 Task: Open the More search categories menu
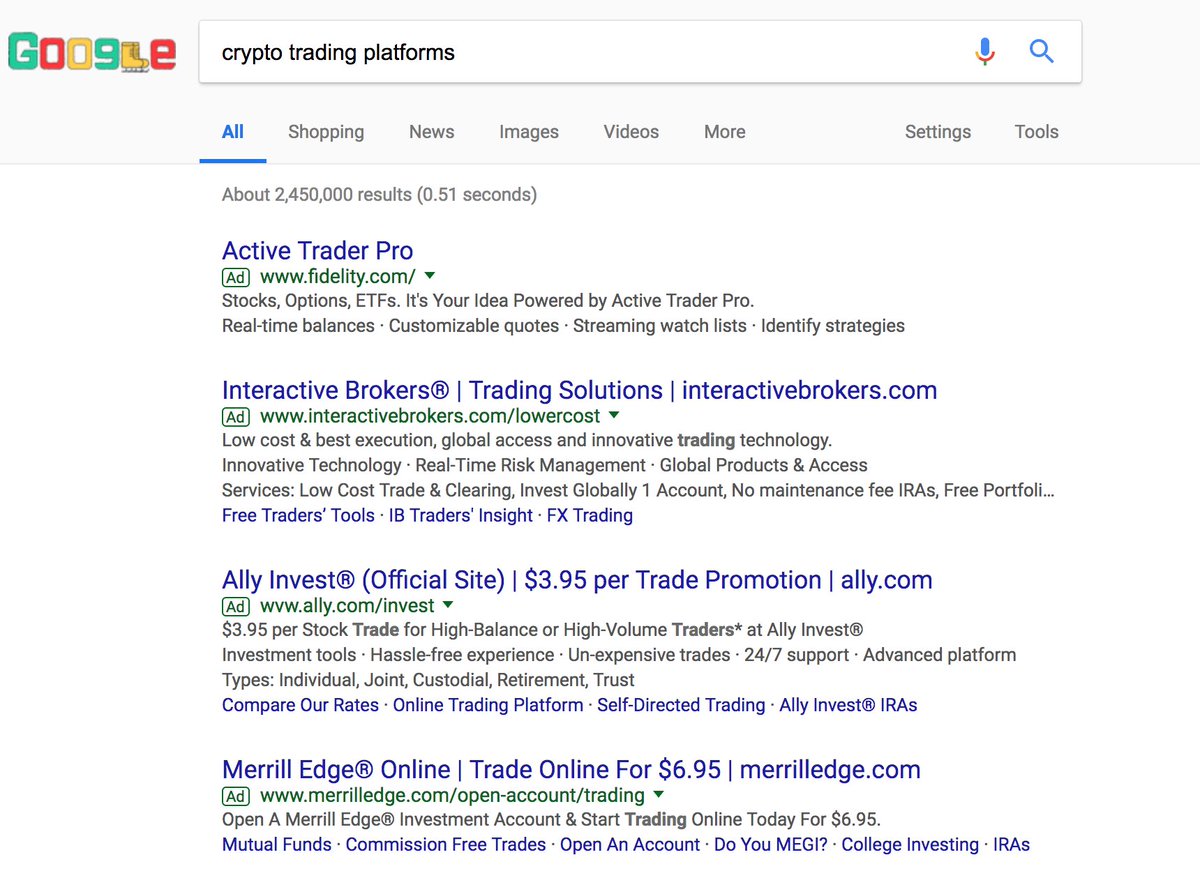[x=725, y=132]
